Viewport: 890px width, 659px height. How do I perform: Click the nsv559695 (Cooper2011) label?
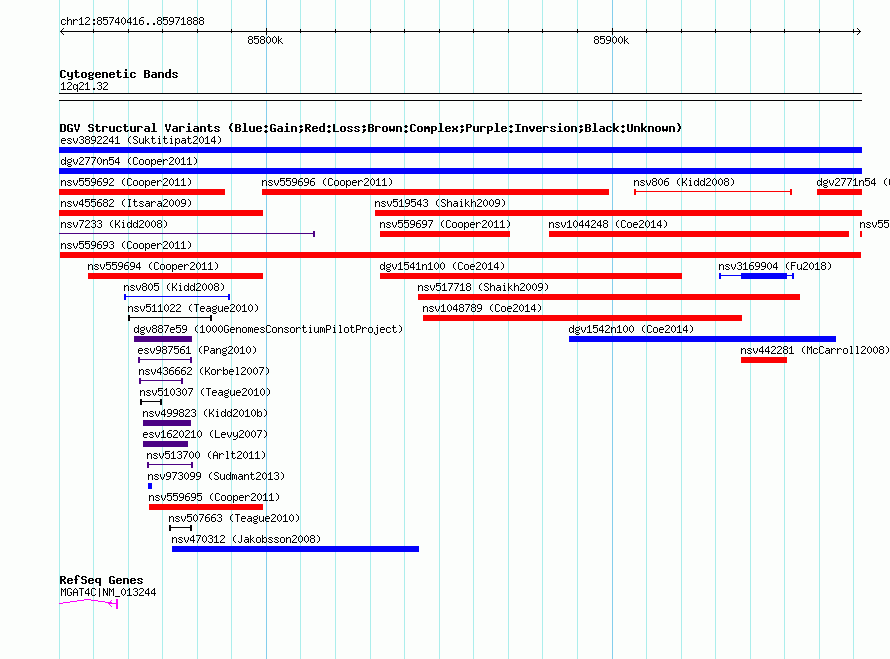click(x=214, y=497)
